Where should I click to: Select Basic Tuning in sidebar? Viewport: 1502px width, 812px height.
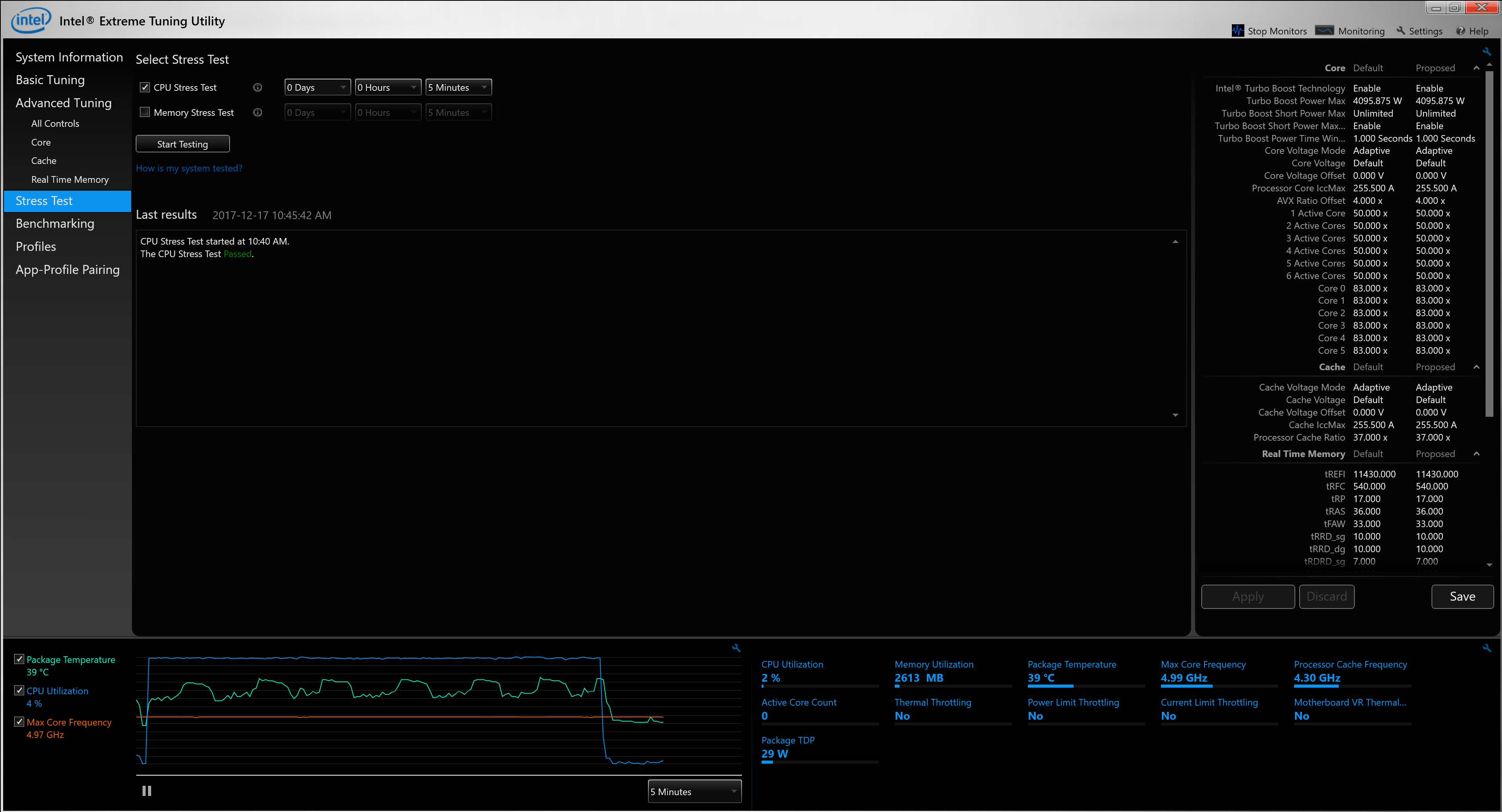pos(50,81)
